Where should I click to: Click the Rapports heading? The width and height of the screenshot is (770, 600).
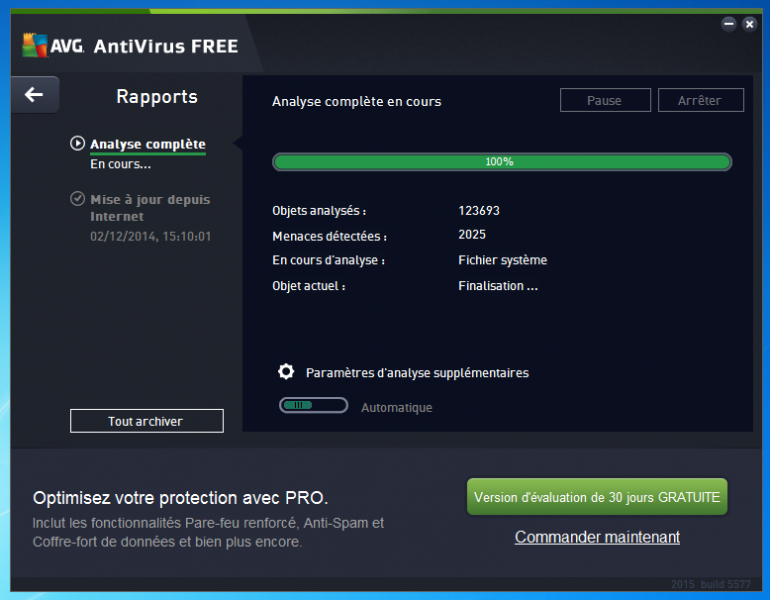pos(157,96)
